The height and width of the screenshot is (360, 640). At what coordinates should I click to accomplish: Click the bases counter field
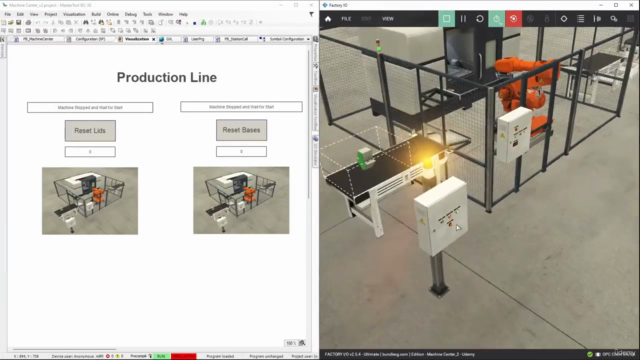tap(241, 151)
